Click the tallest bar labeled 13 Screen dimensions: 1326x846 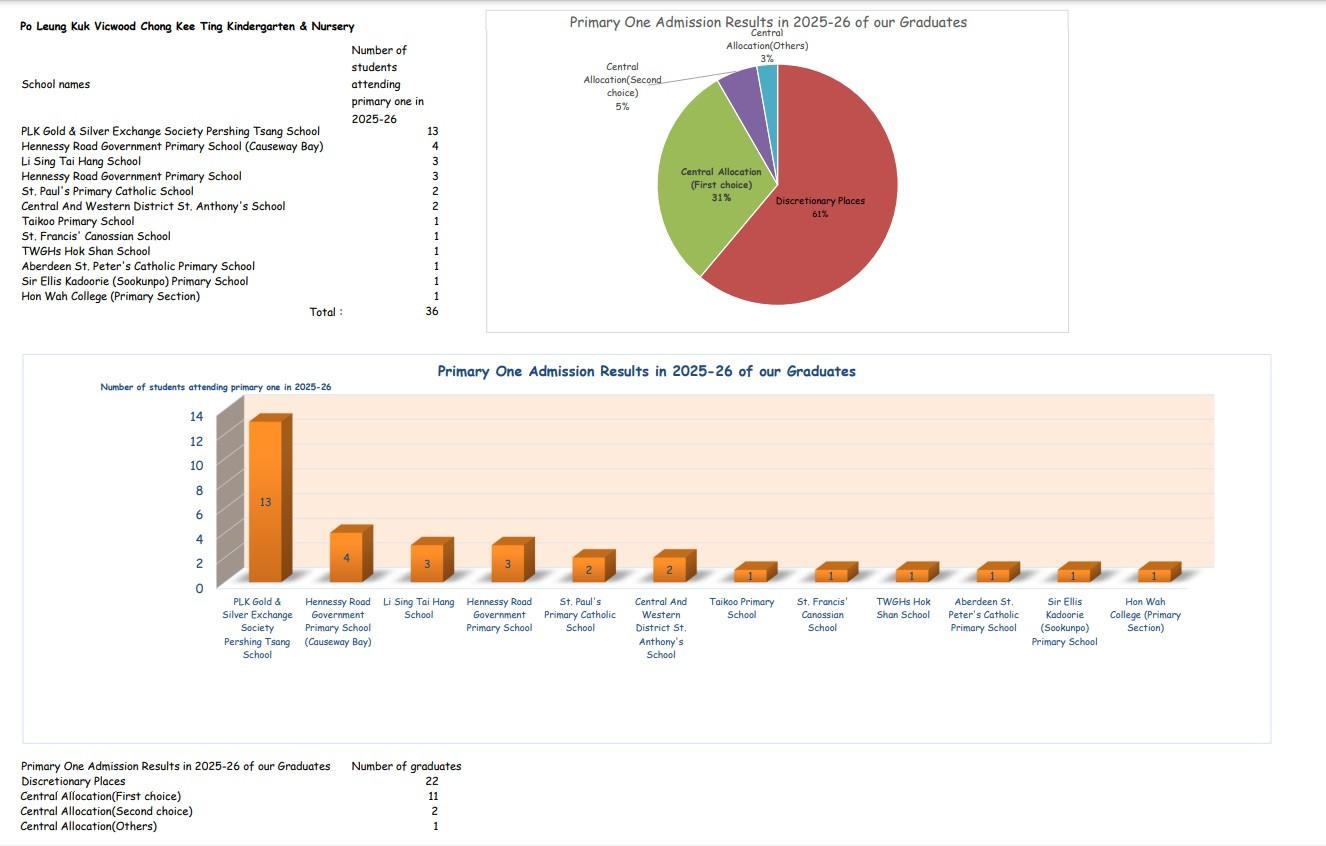tap(269, 497)
